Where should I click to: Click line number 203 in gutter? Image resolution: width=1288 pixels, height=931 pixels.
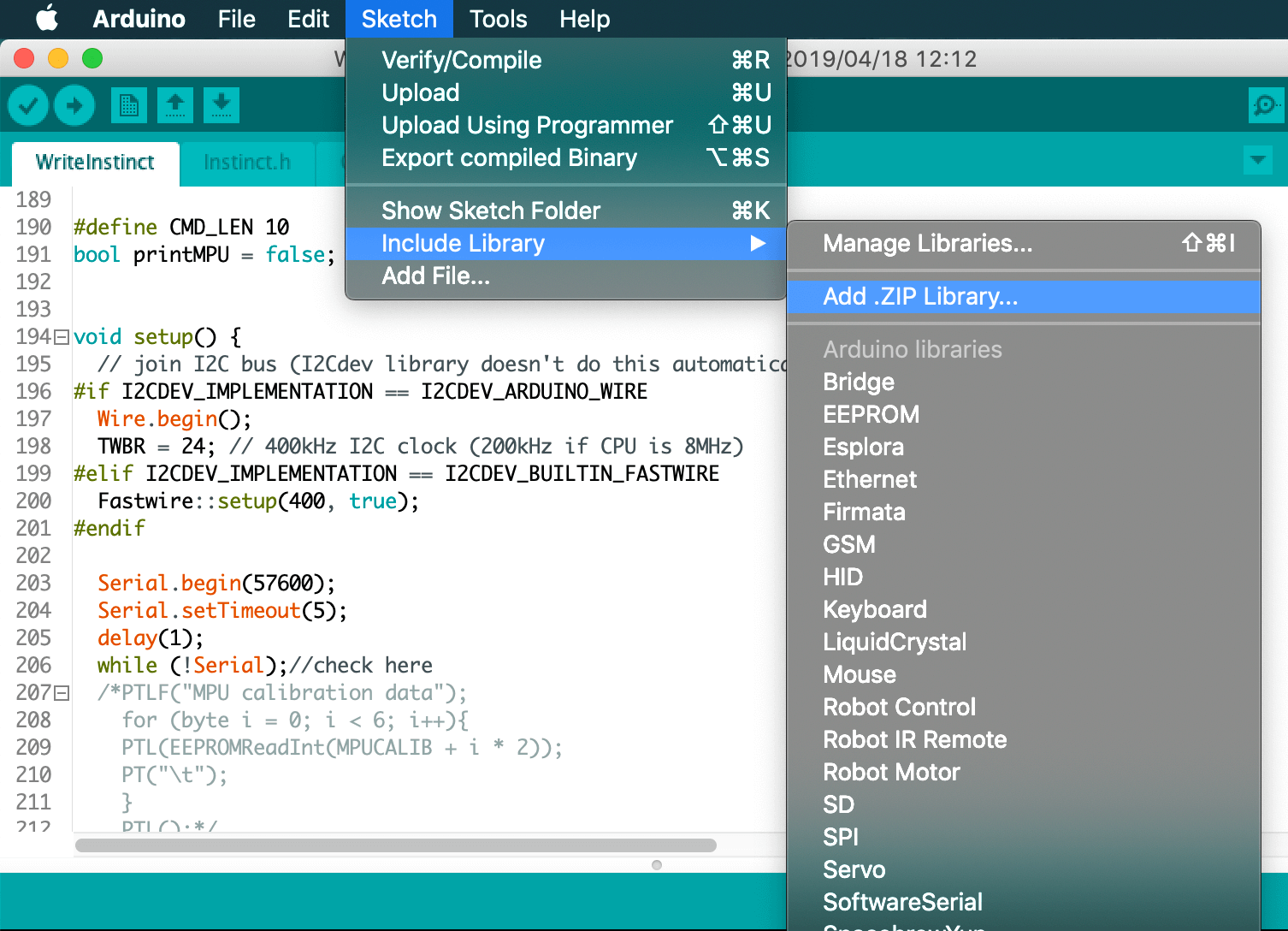[x=33, y=583]
